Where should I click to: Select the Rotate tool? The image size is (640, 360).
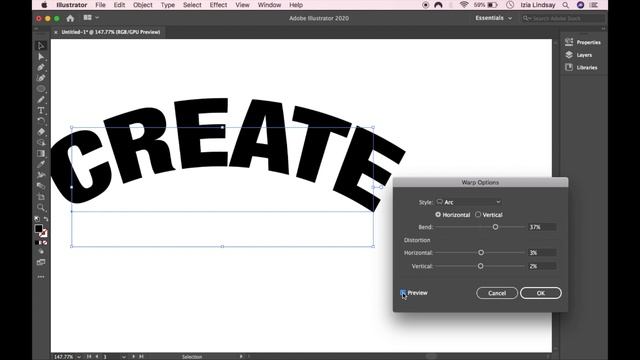[x=41, y=121]
